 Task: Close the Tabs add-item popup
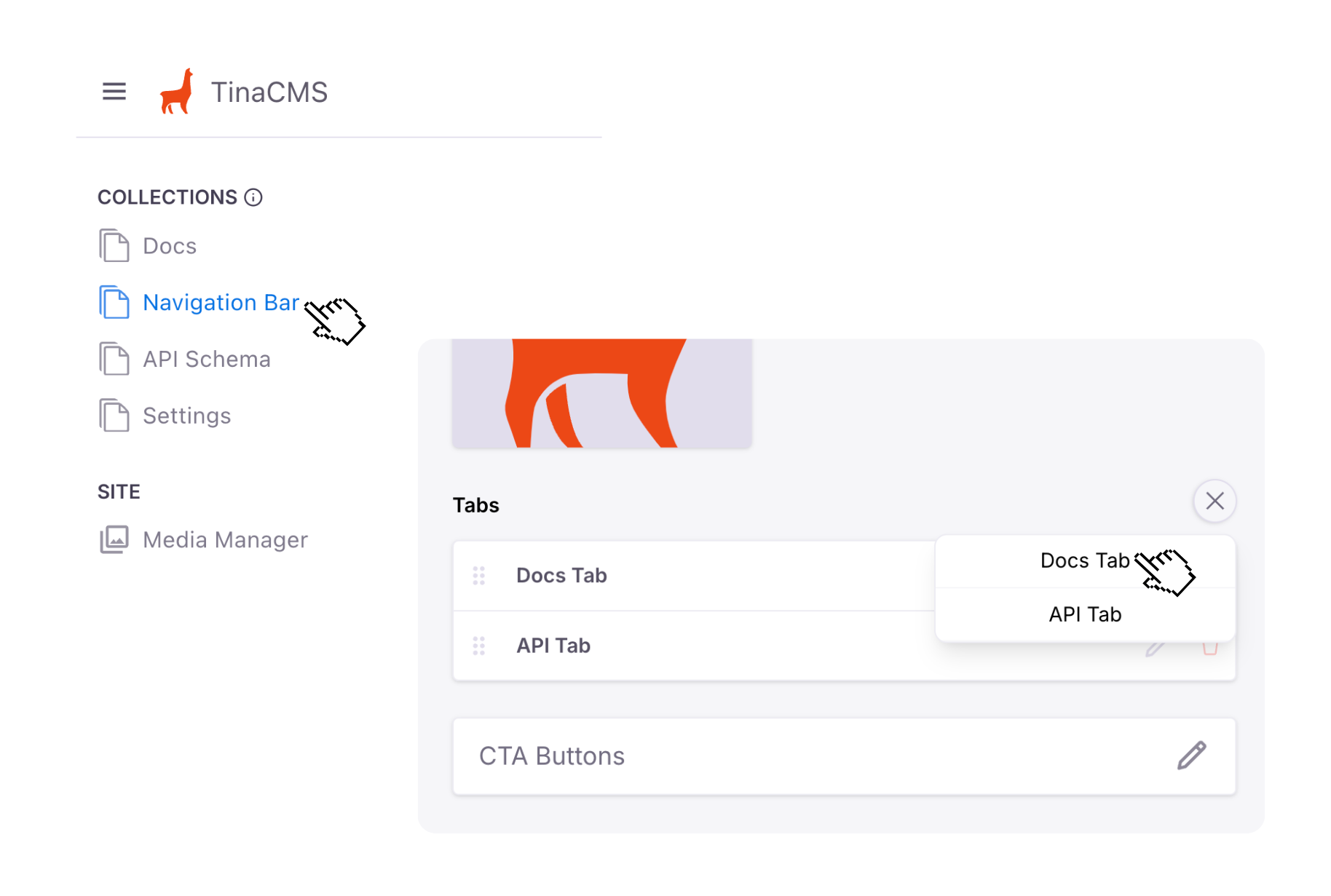point(1215,501)
